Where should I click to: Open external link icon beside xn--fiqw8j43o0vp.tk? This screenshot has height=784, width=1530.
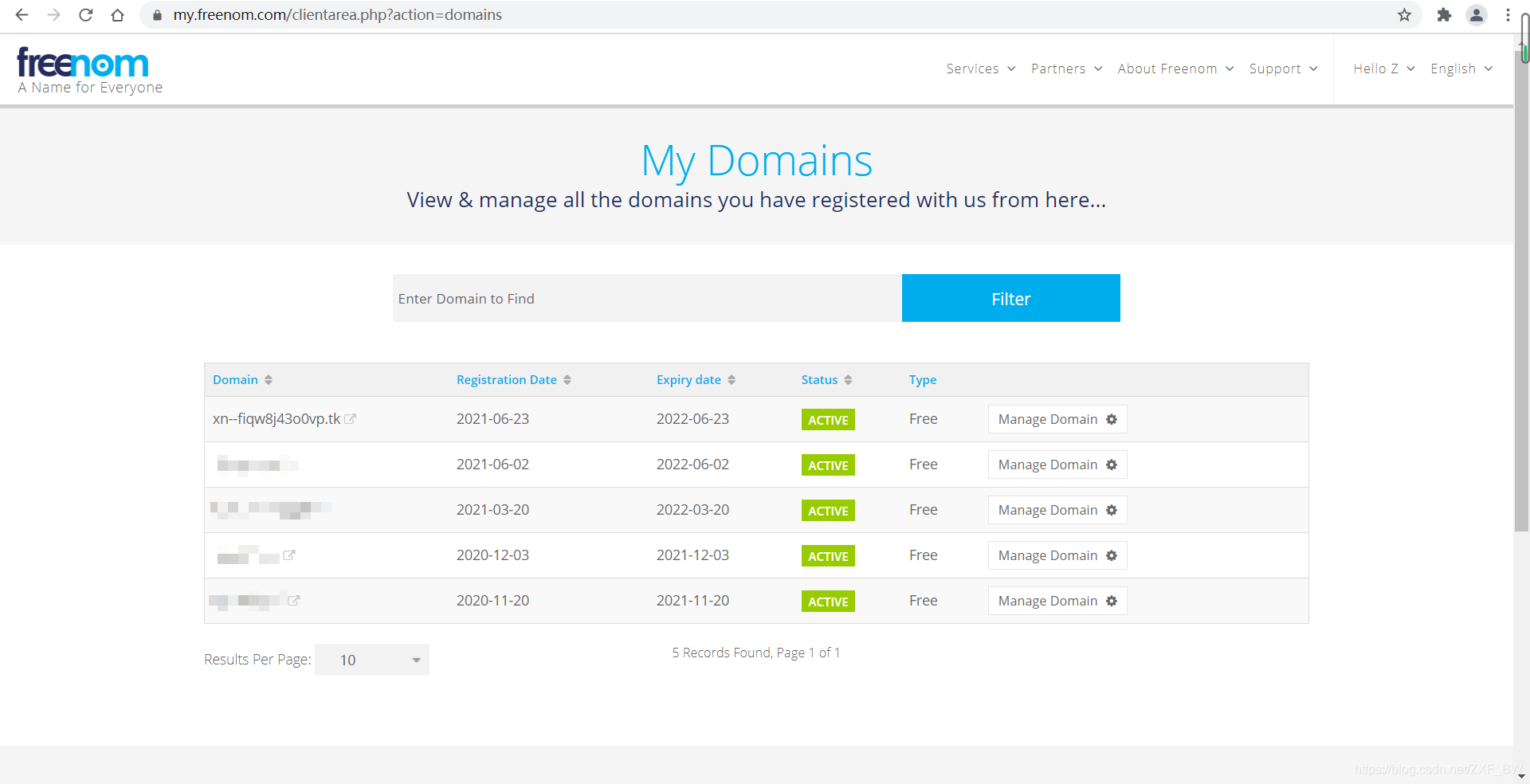pos(350,418)
